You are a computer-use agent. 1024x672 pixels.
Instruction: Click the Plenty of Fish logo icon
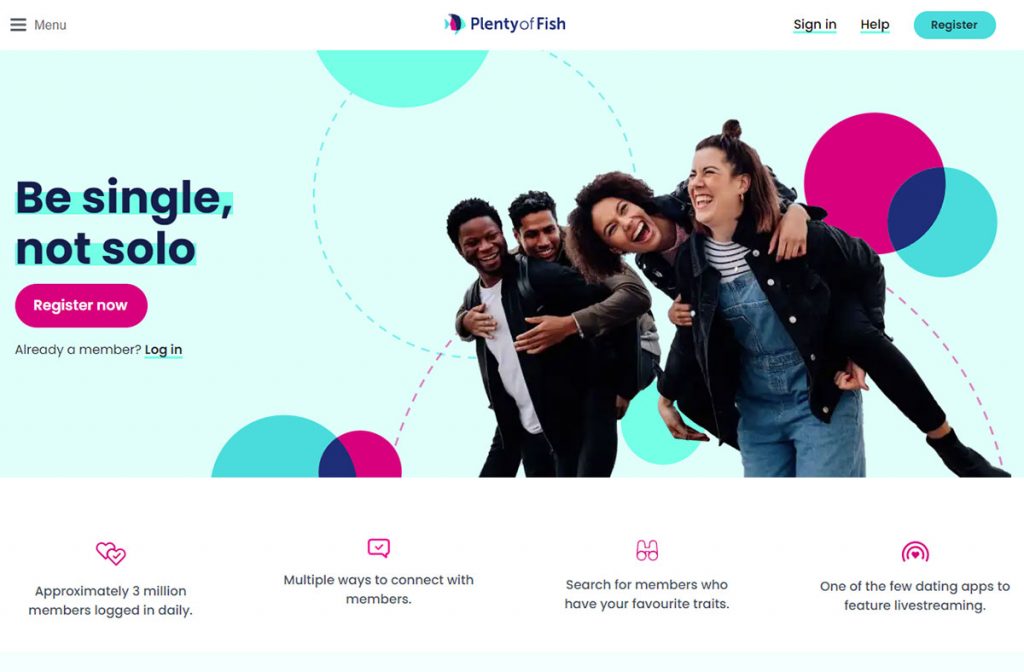pyautogui.click(x=454, y=24)
